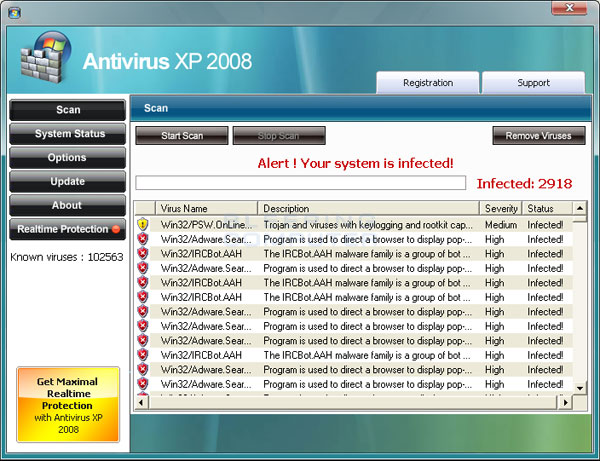Open System Status from the sidebar
The width and height of the screenshot is (600, 461).
[68, 134]
